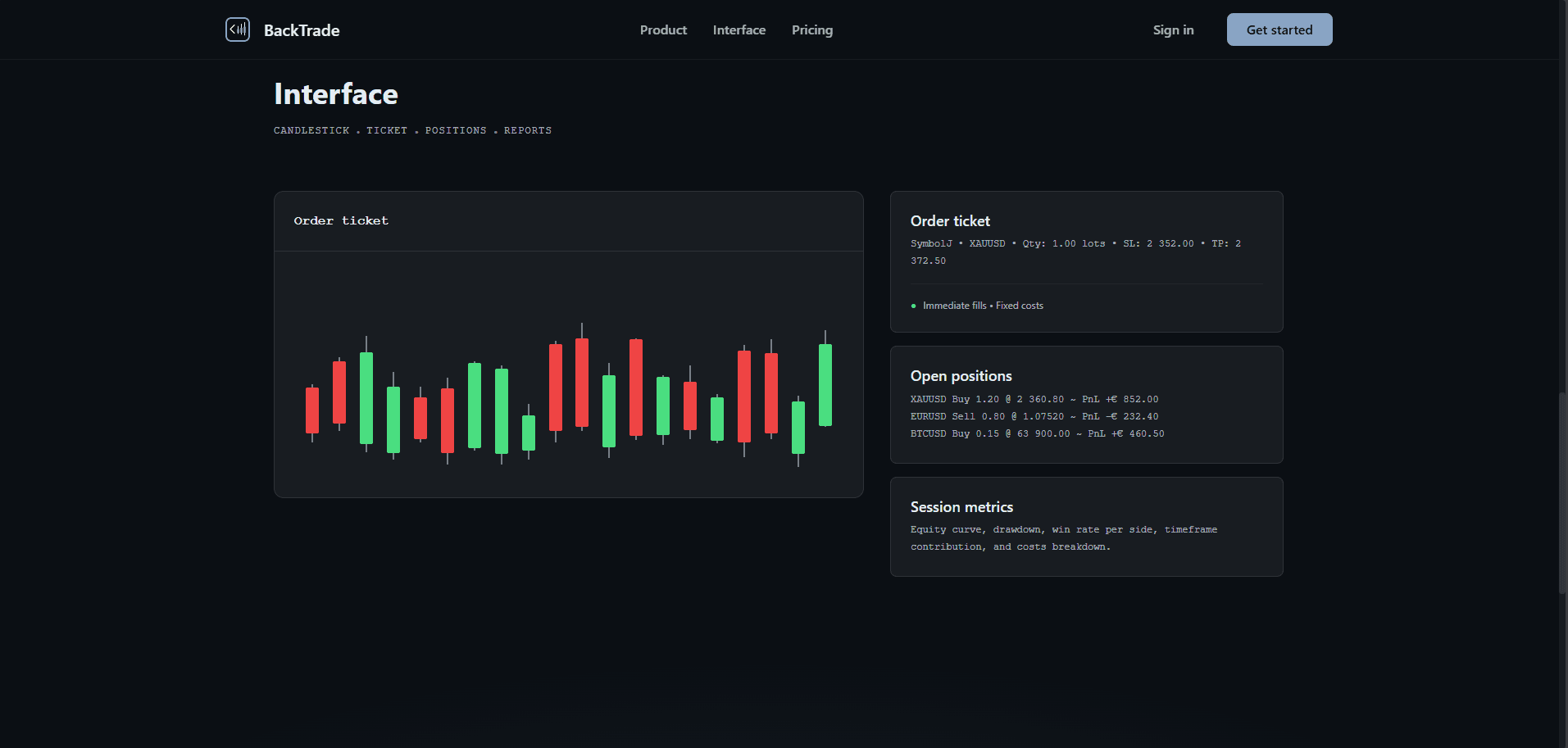The image size is (1568, 748).
Task: Select the BTCUSD Buy 0.15 position row
Action: point(1037,434)
